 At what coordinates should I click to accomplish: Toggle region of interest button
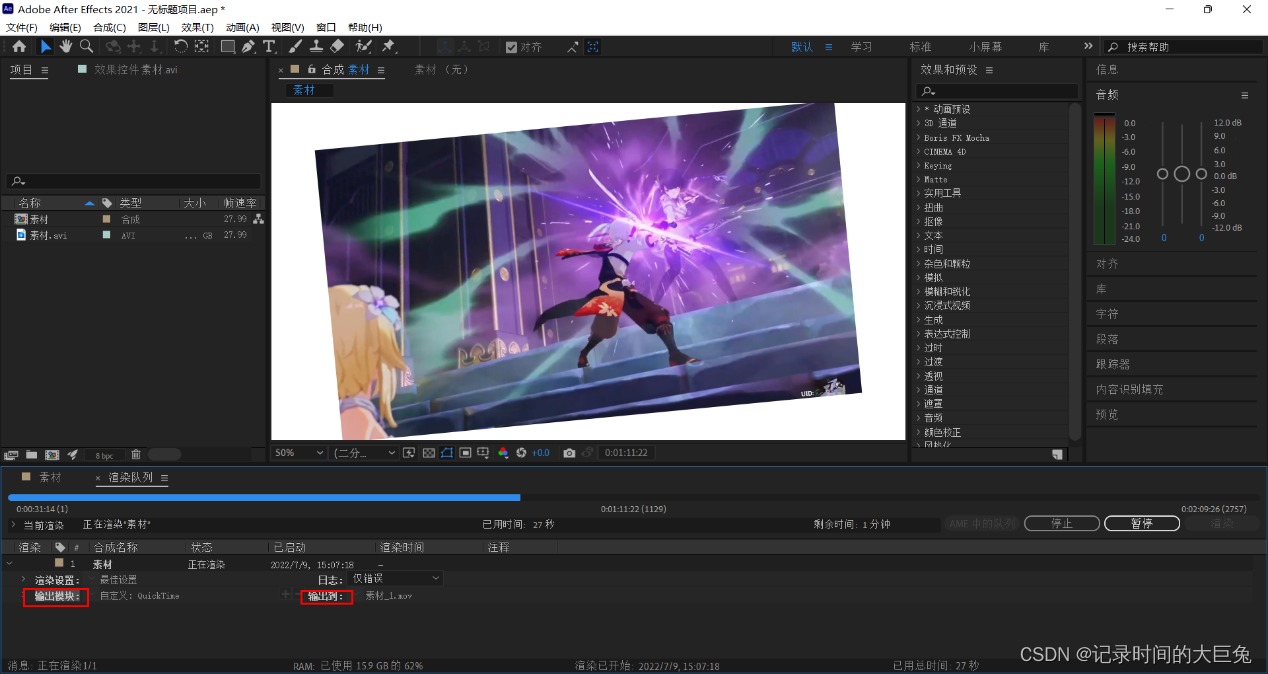pos(465,453)
